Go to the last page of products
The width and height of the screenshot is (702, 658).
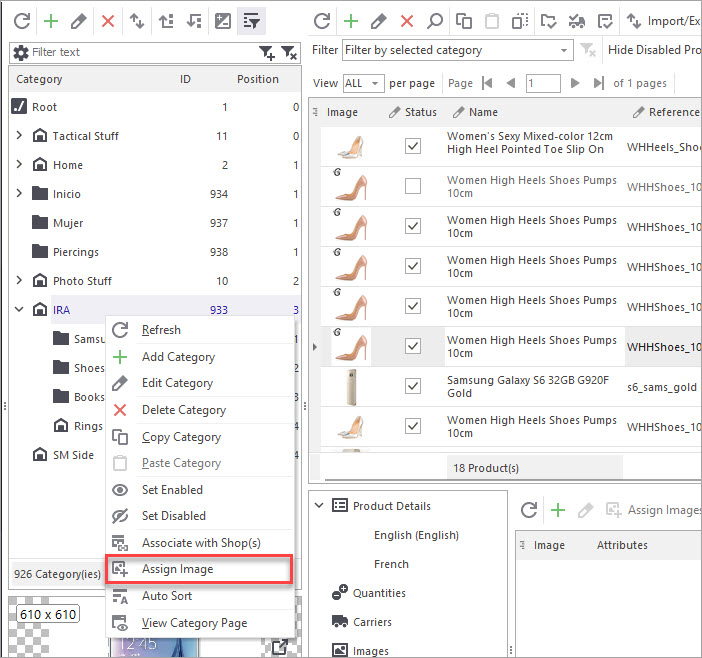pyautogui.click(x=599, y=83)
